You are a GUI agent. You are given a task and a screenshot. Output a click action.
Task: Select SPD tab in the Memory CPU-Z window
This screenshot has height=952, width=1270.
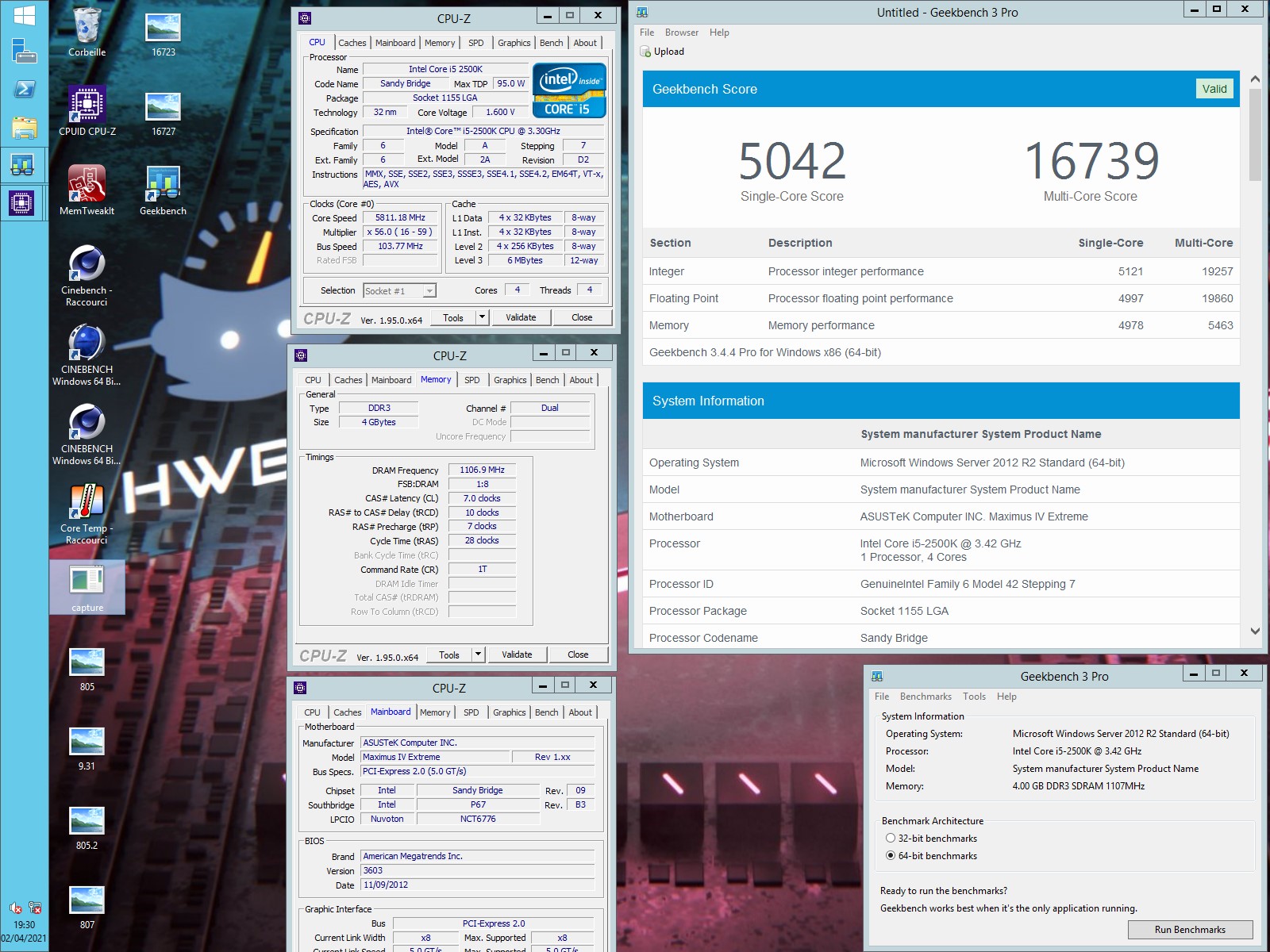tap(471, 380)
